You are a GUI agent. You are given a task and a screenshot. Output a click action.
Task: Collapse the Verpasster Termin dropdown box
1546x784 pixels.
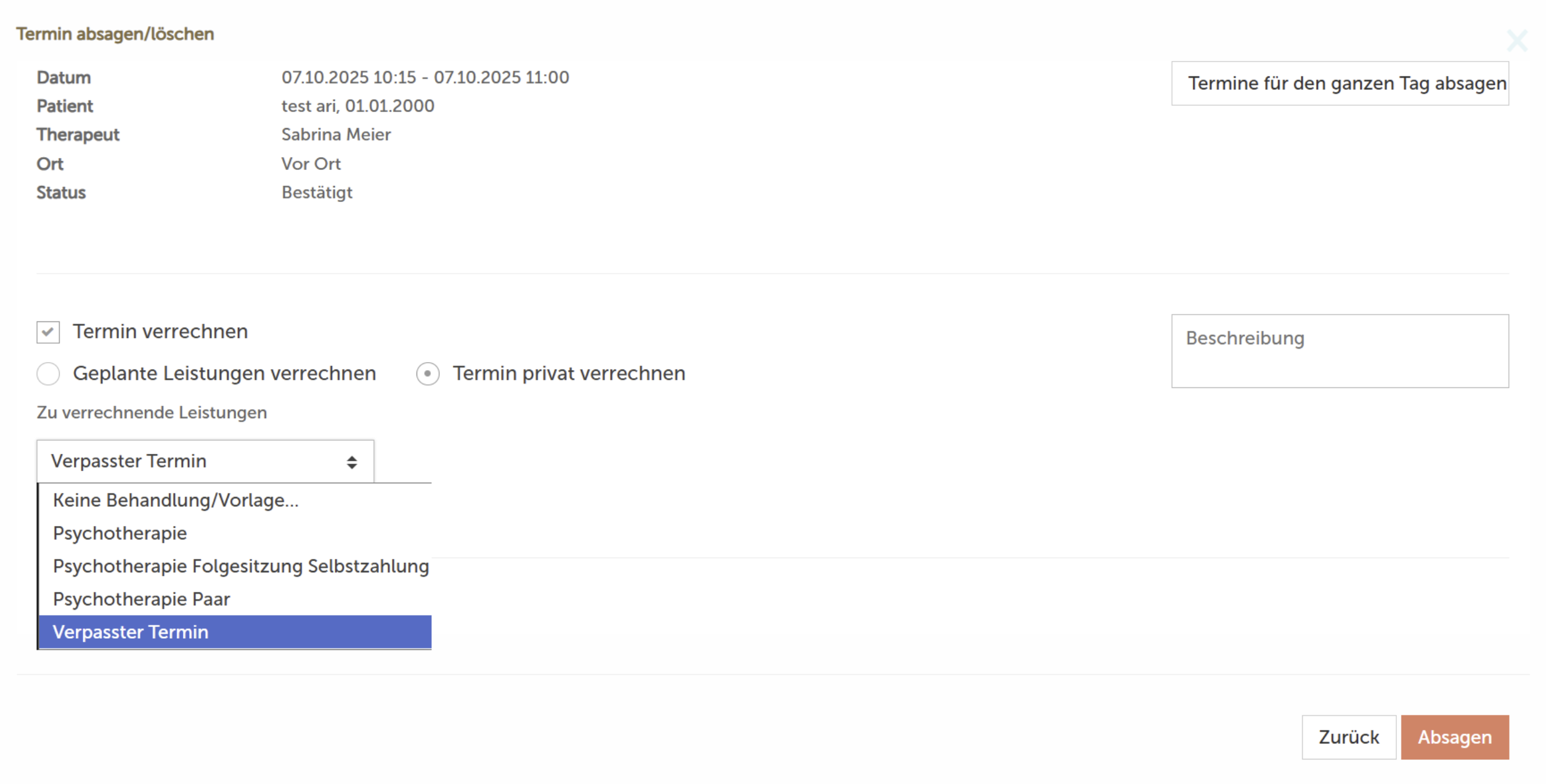[x=205, y=461]
